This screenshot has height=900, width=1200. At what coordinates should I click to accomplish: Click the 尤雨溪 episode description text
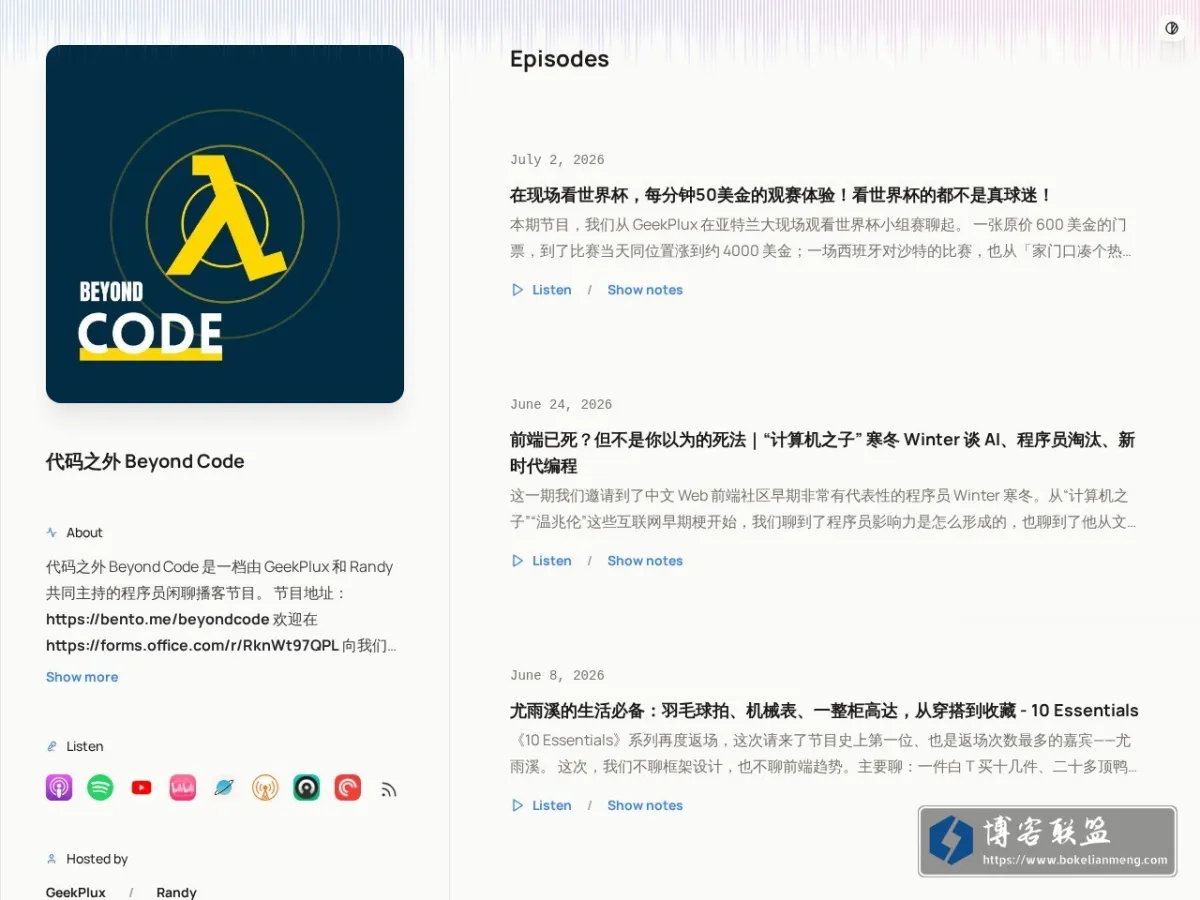[x=823, y=754]
